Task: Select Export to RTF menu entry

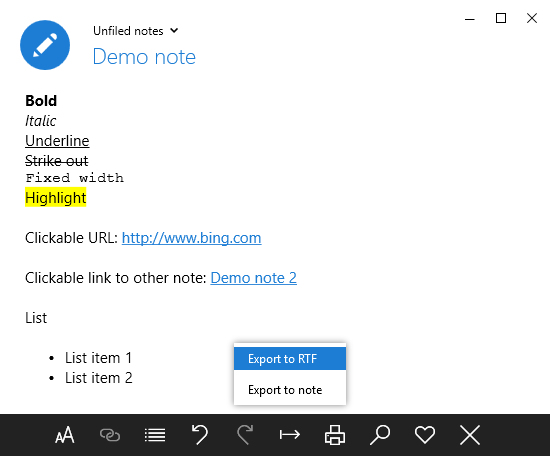Action: point(290,358)
